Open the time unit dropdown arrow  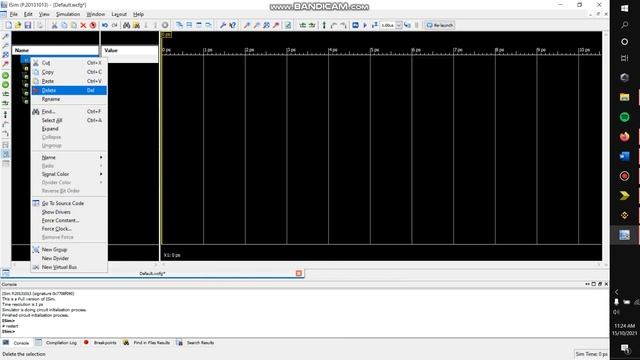[x=399, y=25]
